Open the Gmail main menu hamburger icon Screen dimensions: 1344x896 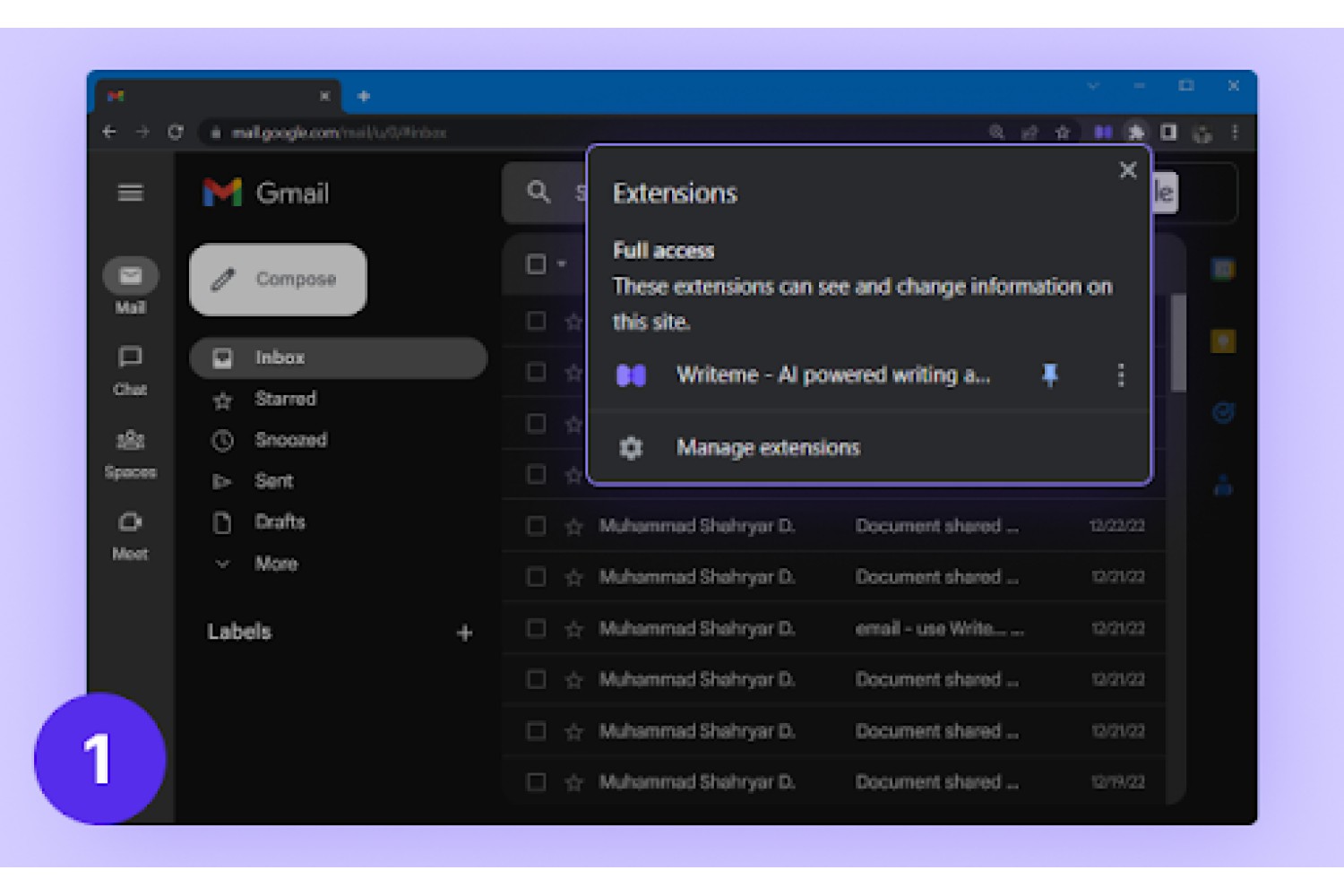pyautogui.click(x=131, y=193)
